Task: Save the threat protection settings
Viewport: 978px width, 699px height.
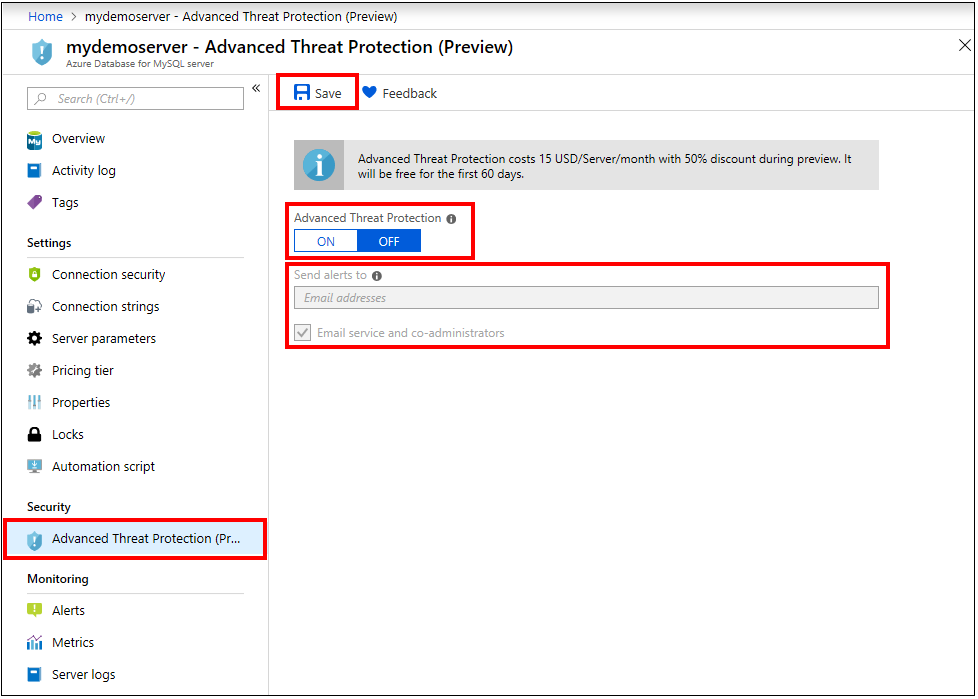Action: (x=316, y=92)
